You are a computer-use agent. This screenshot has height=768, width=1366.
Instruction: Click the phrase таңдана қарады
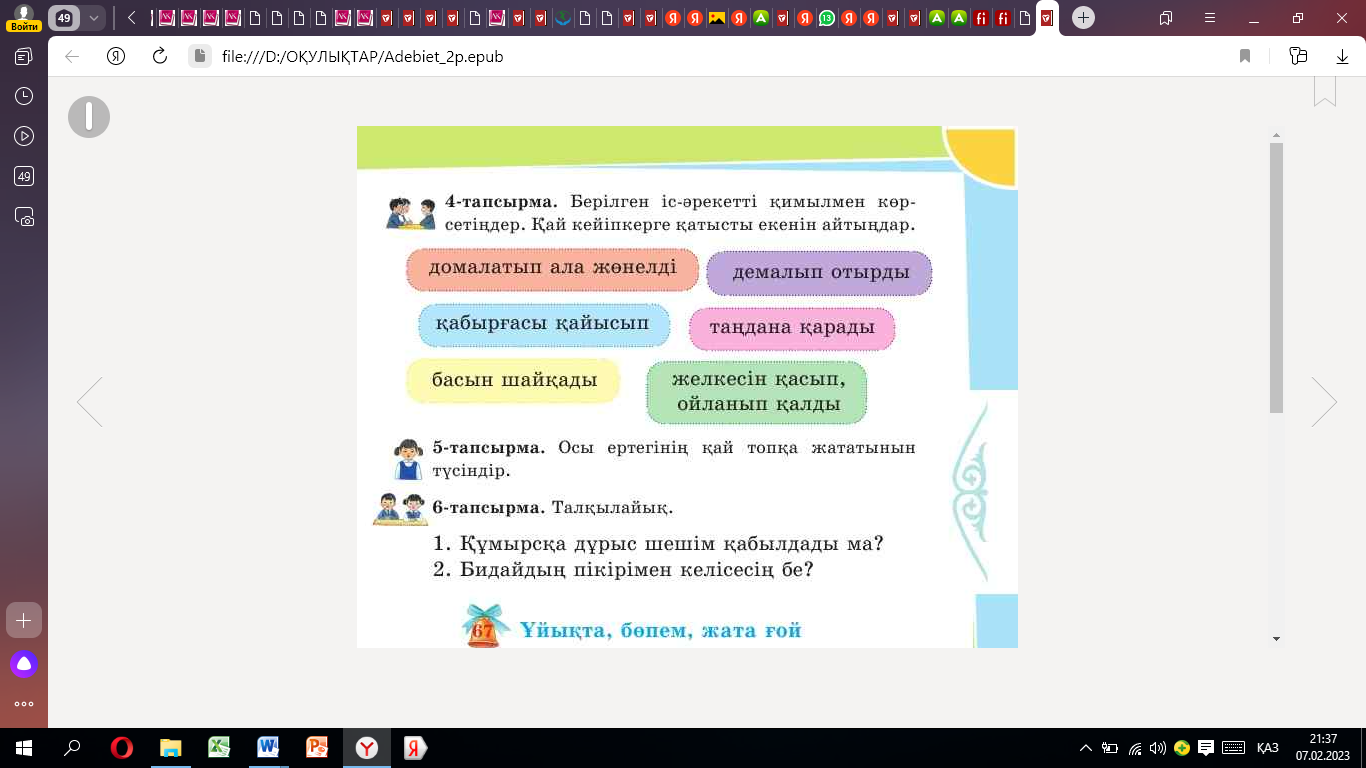(x=792, y=328)
